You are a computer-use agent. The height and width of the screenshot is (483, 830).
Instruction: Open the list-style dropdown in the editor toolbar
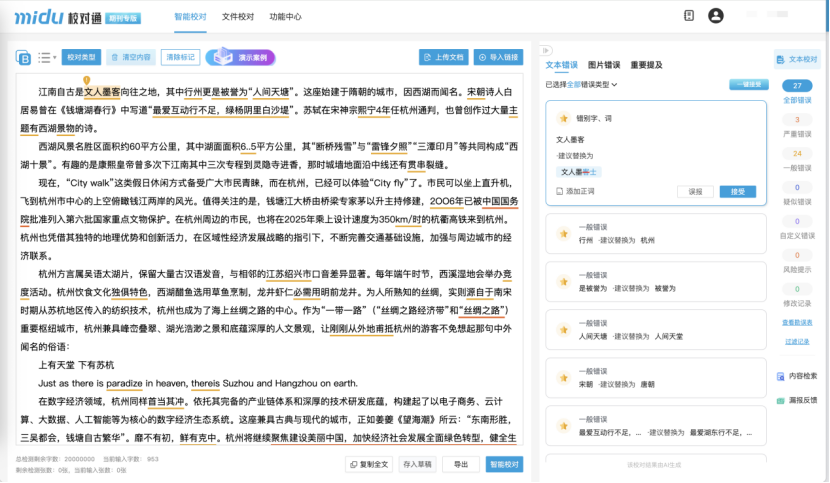(46, 58)
